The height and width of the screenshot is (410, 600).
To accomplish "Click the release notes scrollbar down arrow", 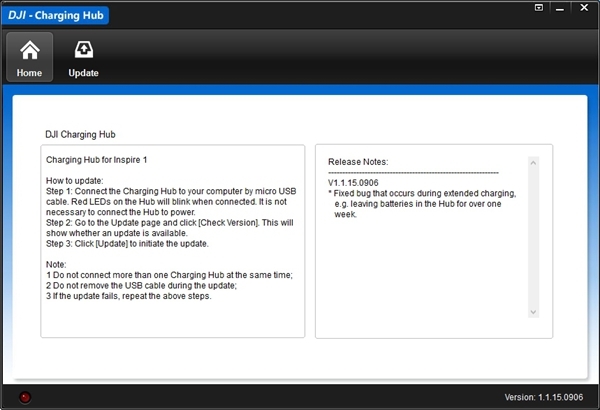I will click(x=533, y=312).
